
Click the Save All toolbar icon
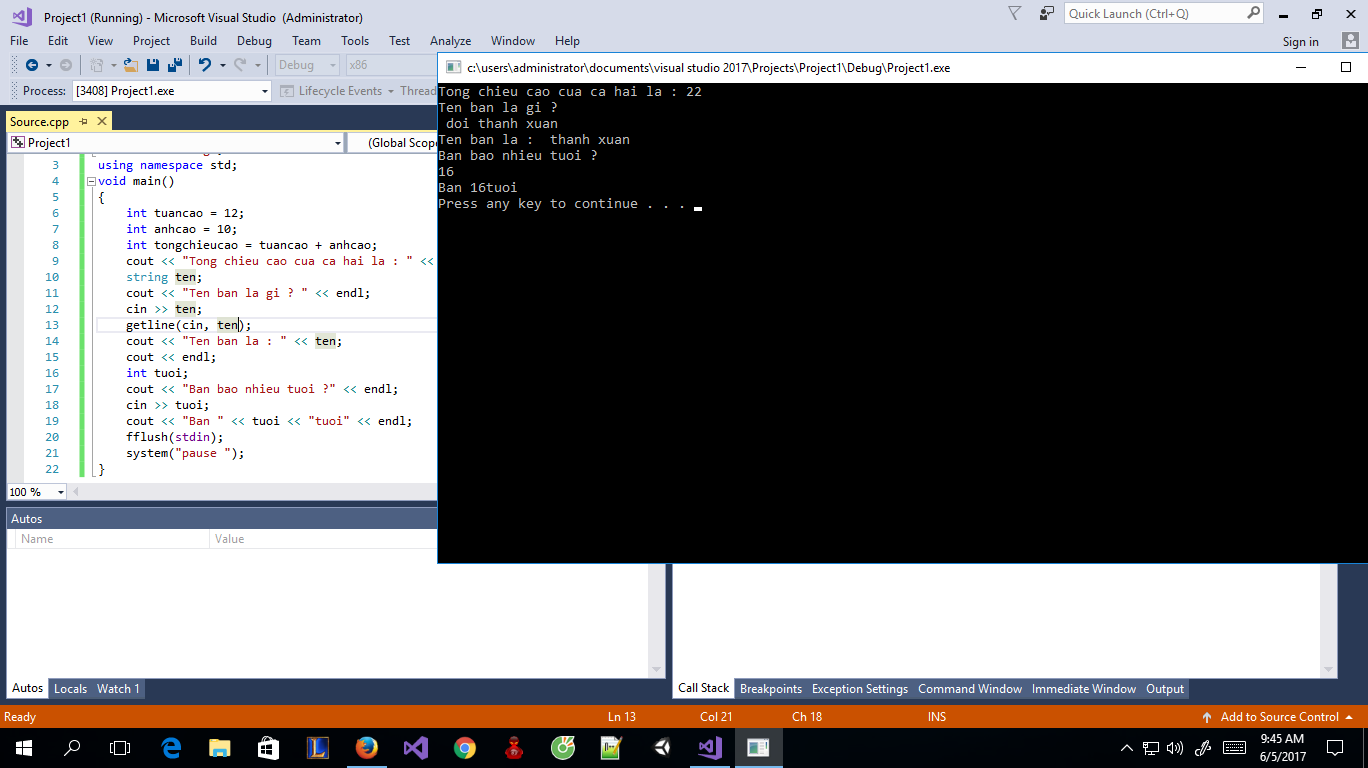tap(174, 65)
